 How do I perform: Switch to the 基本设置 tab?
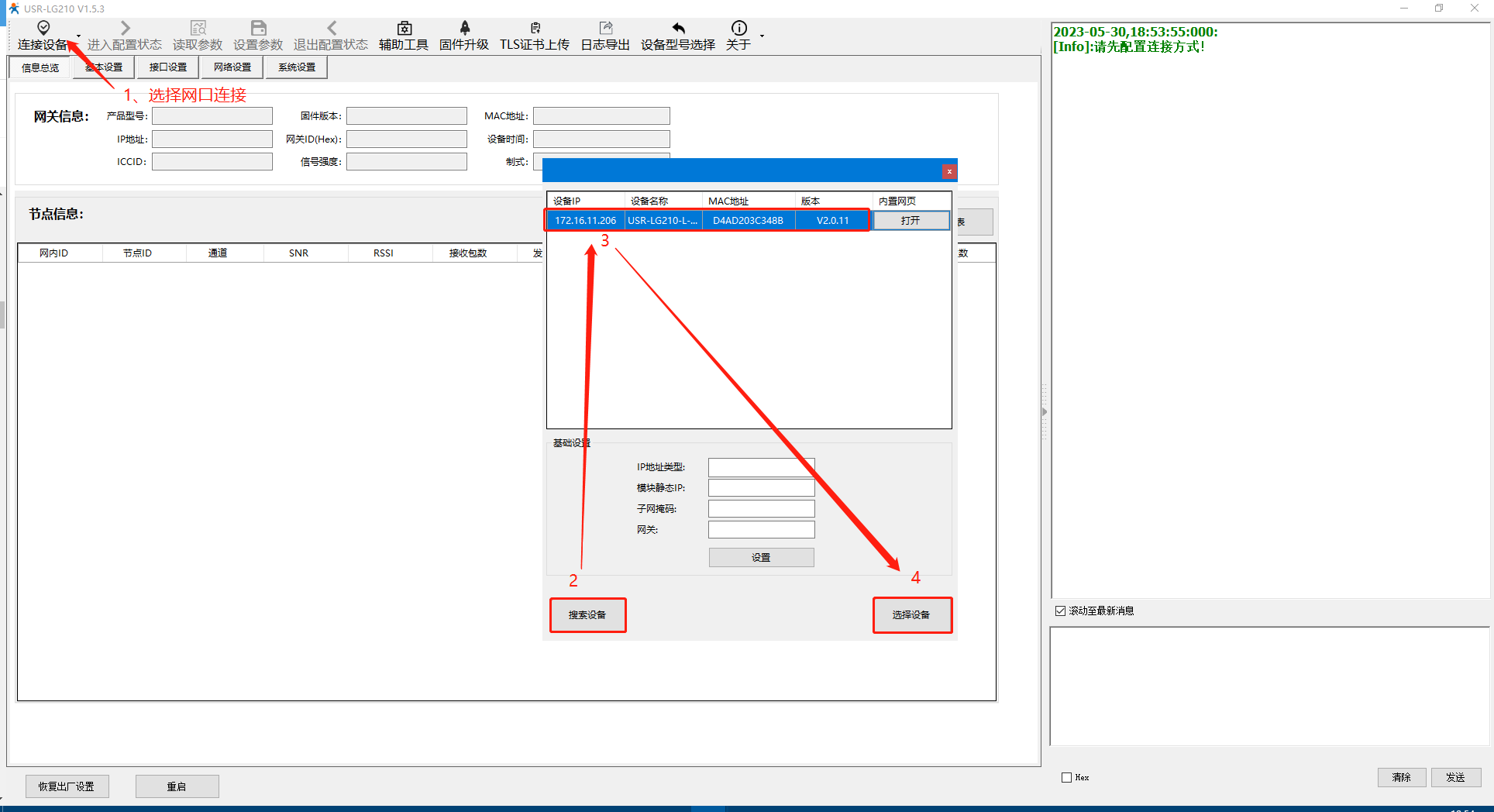click(x=104, y=67)
